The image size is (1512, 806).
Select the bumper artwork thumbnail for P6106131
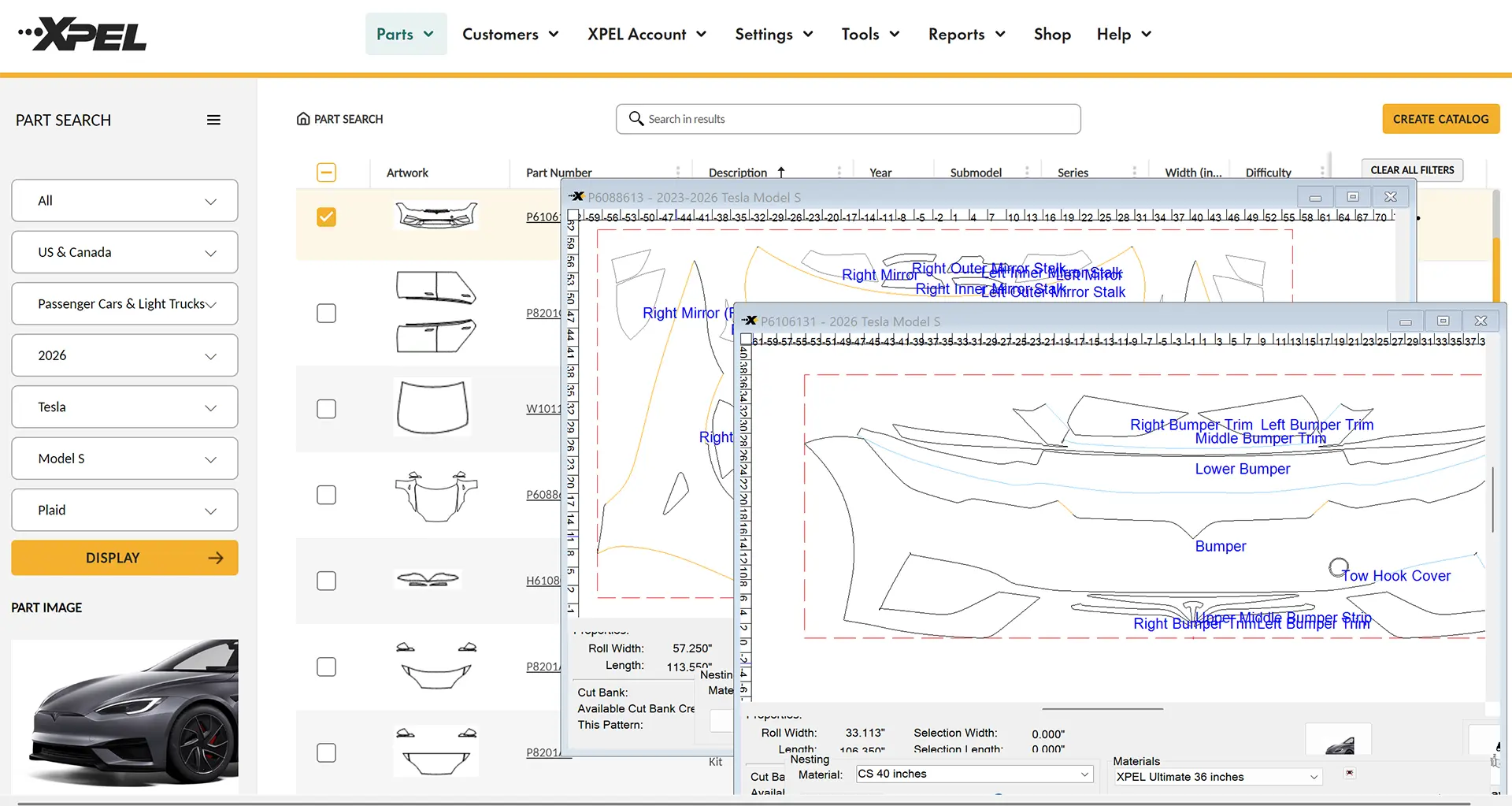pos(435,215)
